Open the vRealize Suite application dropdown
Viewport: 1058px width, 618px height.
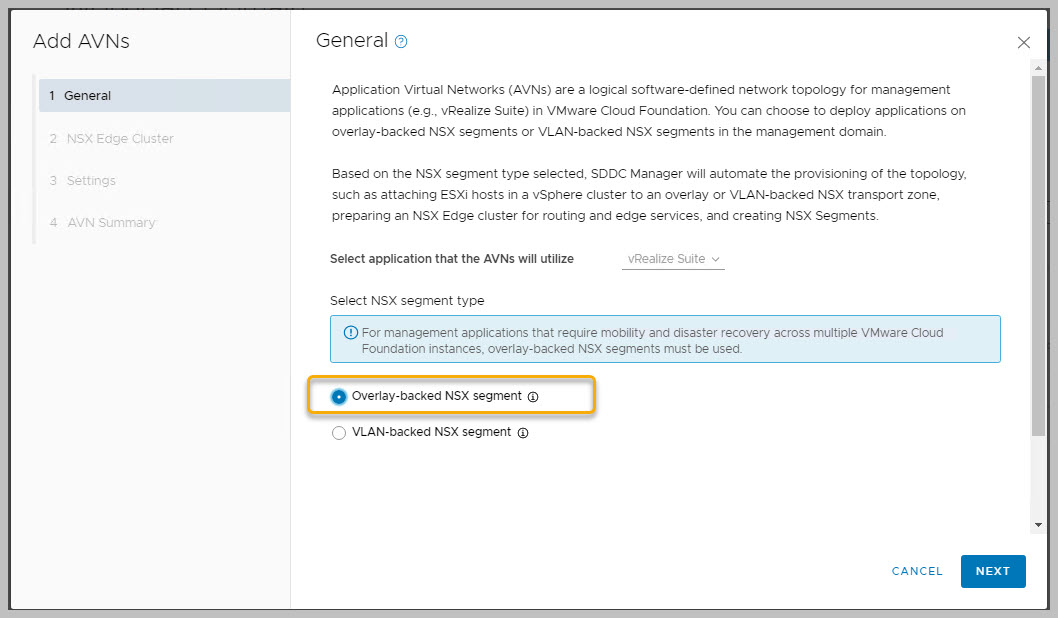click(x=673, y=259)
